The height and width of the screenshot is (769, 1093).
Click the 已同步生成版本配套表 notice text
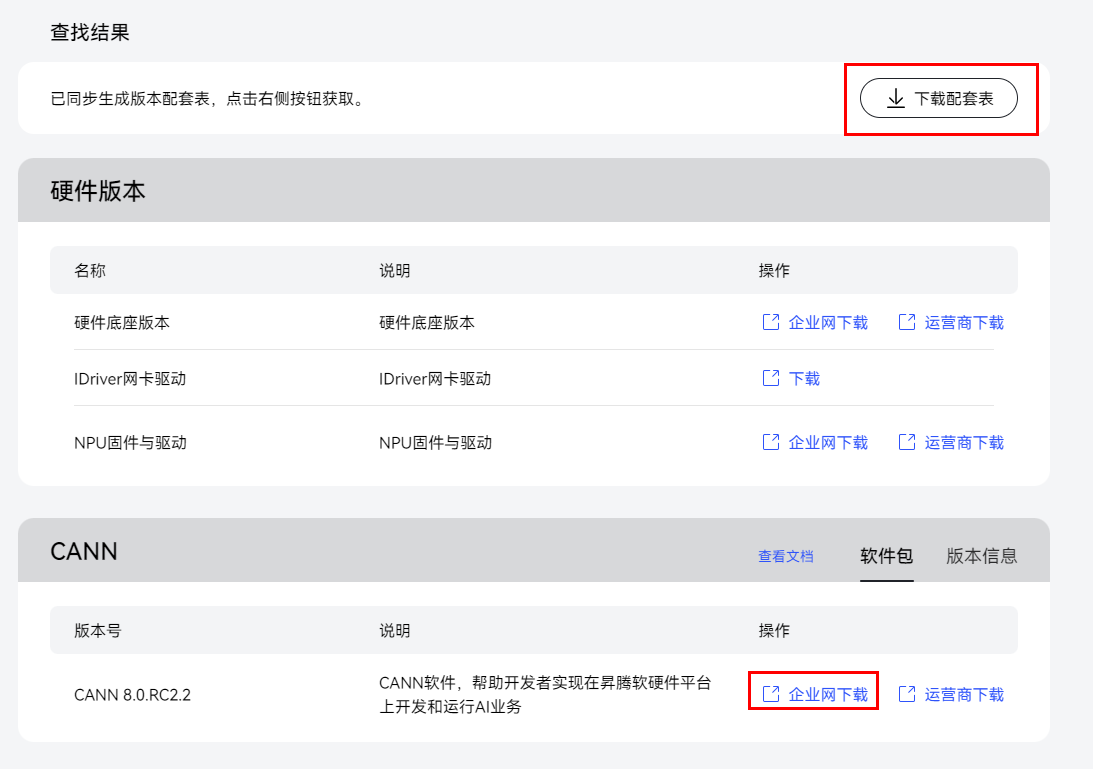208,99
